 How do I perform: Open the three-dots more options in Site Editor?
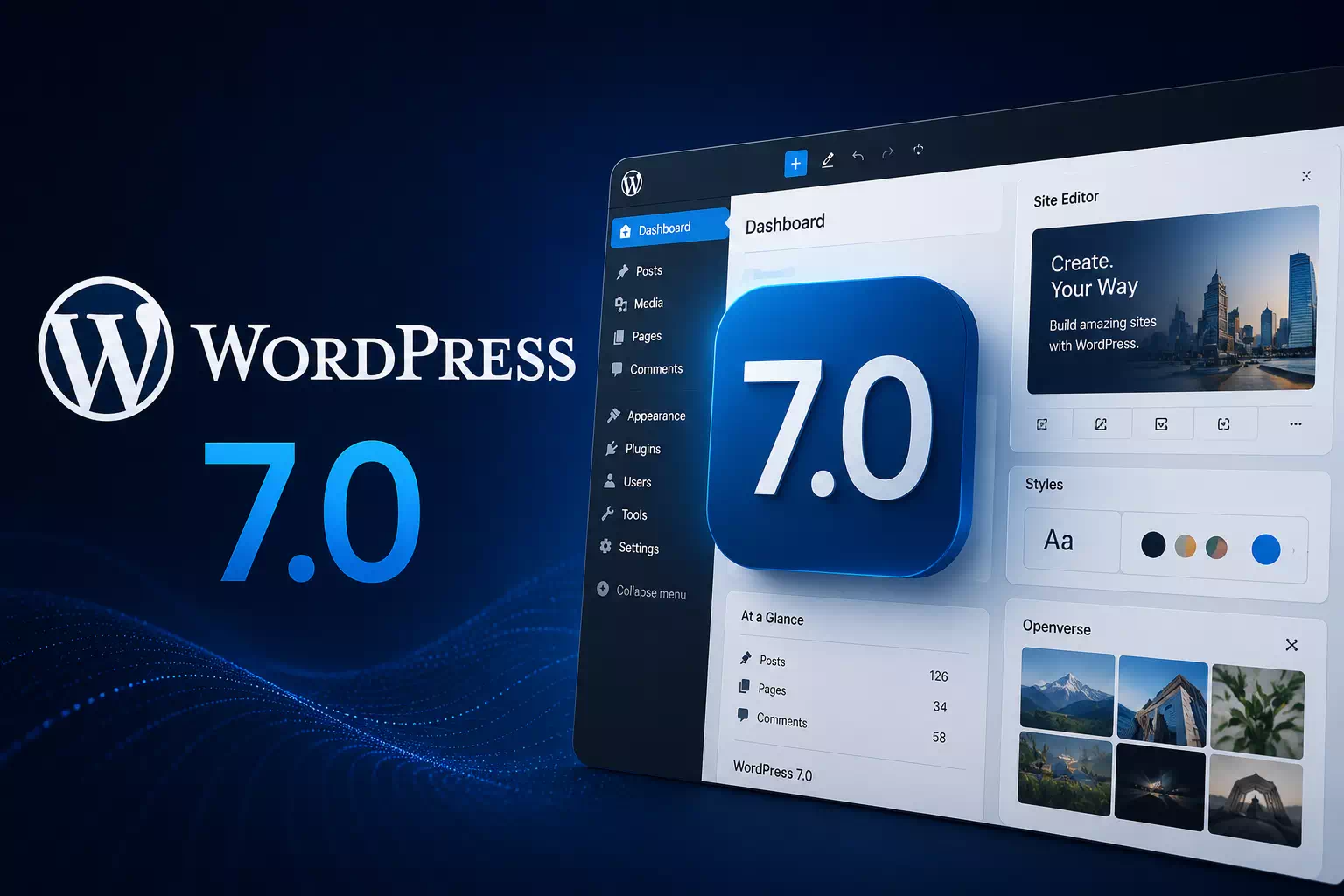(x=1296, y=424)
